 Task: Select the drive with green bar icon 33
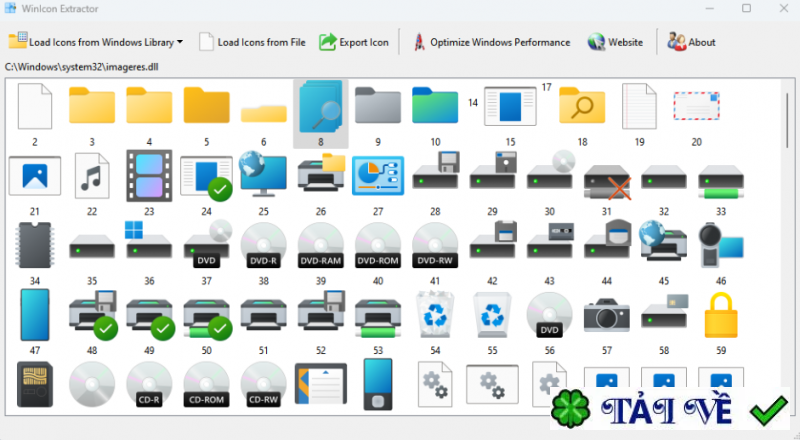click(x=721, y=182)
